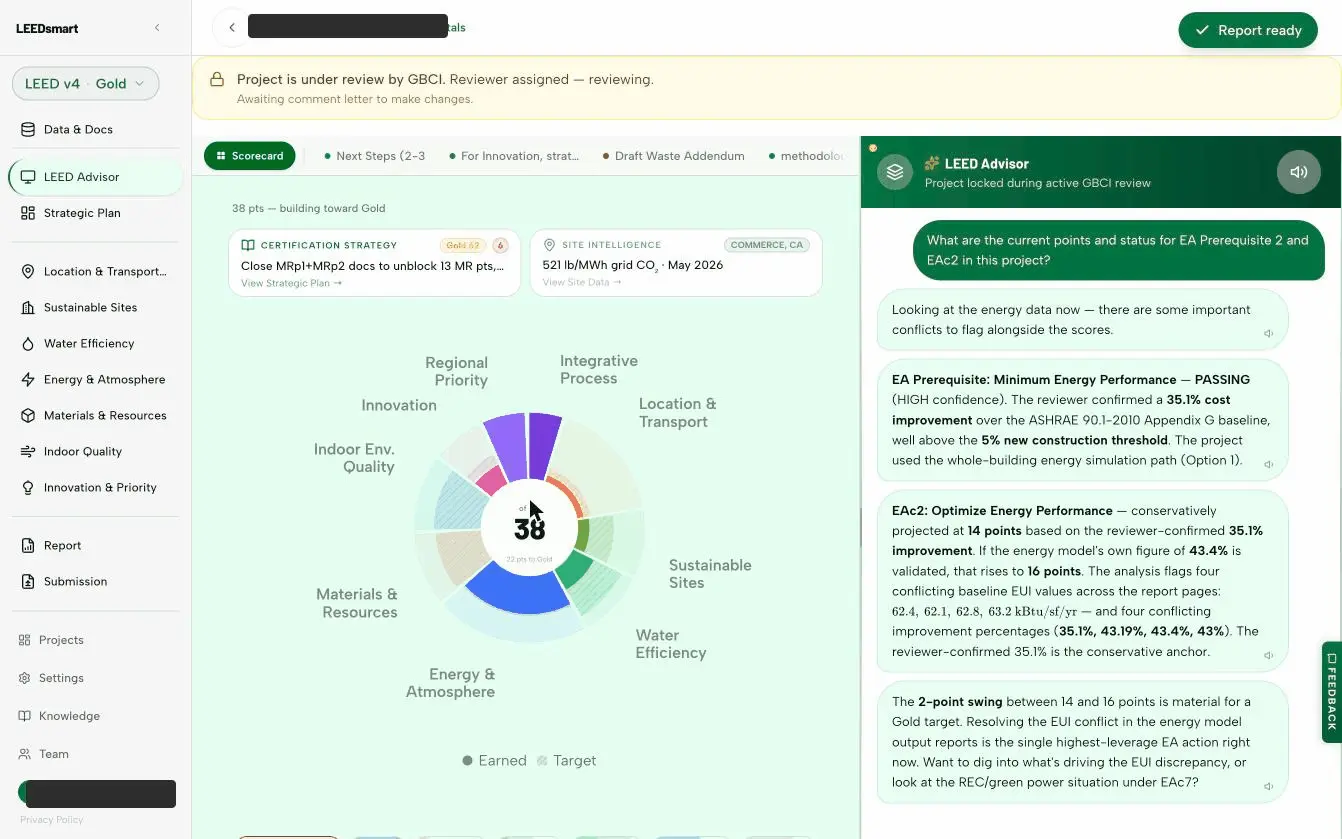Select the LEED Advisor monitor icon
This screenshot has width=1342, height=839.
[x=27, y=177]
